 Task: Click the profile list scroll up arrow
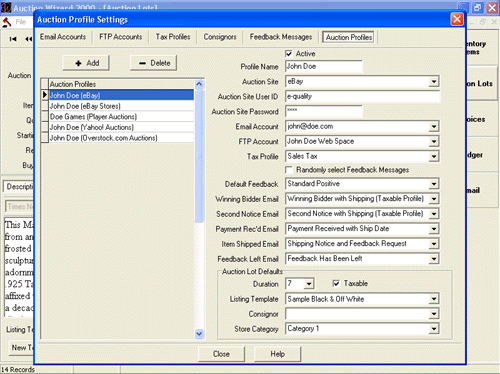coord(199,84)
